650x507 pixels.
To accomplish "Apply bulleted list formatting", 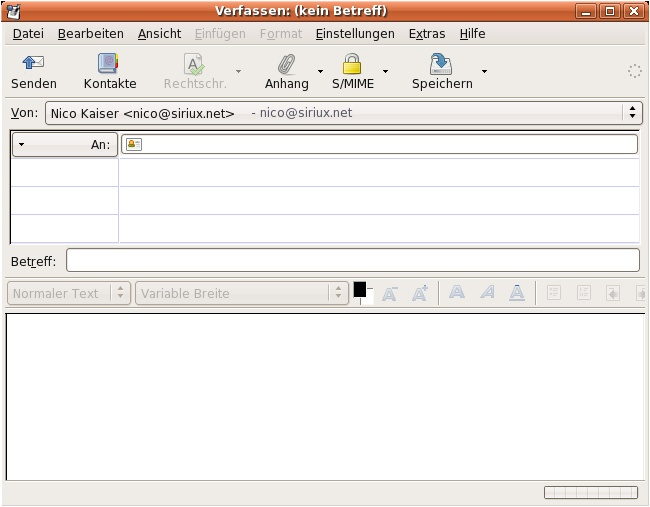I will pos(554,293).
